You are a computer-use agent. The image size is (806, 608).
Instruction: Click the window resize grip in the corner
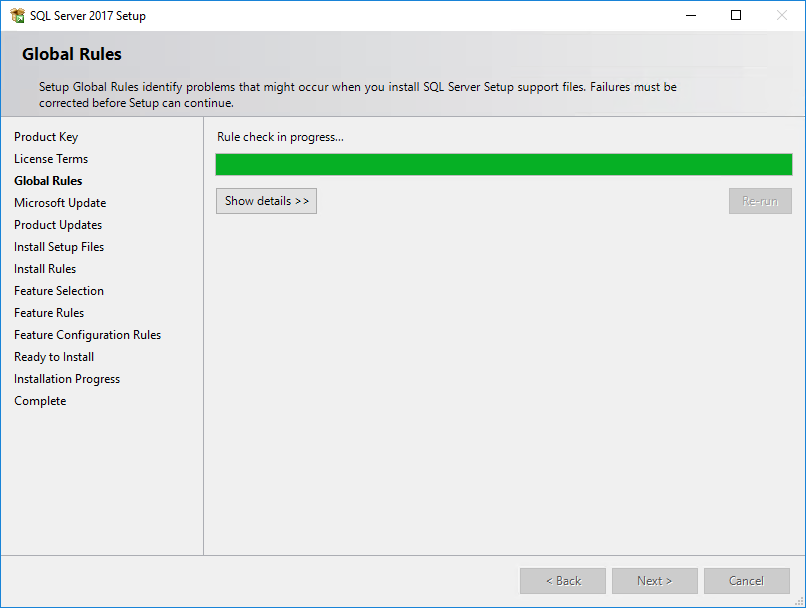799,601
